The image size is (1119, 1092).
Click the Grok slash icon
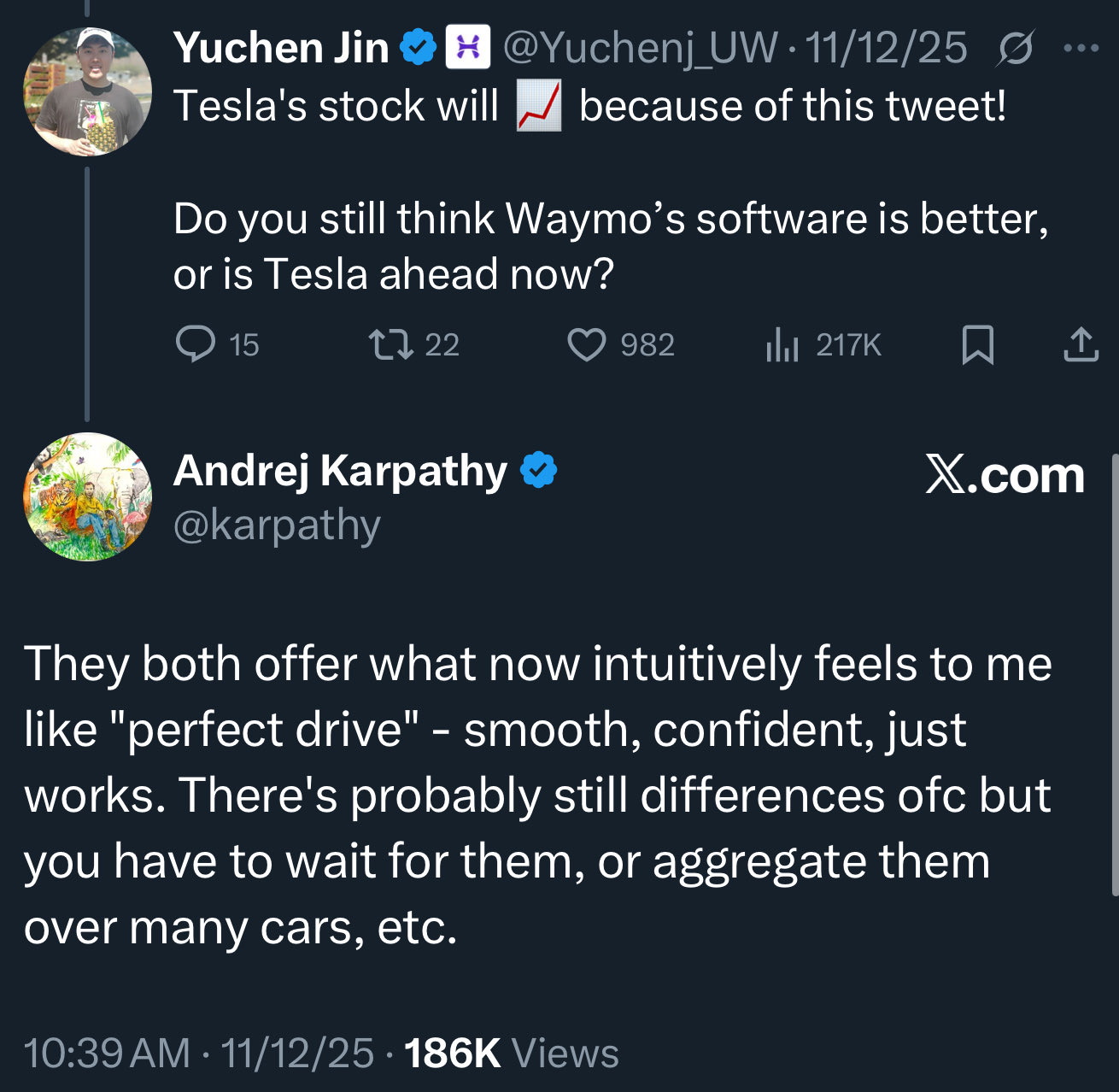pos(1016,48)
